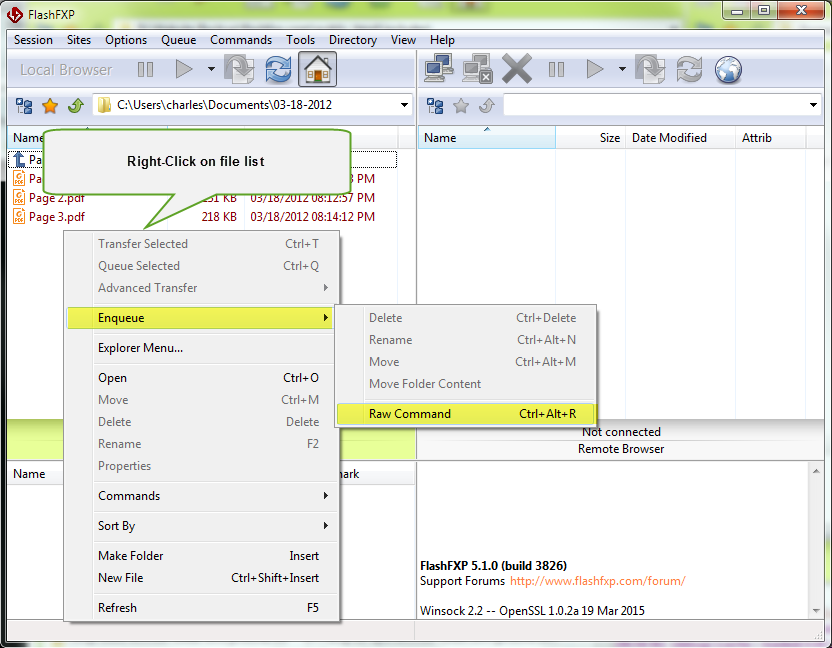Image resolution: width=832 pixels, height=648 pixels.
Task: Select the Page 2.pdf file icon
Action: click(x=19, y=197)
